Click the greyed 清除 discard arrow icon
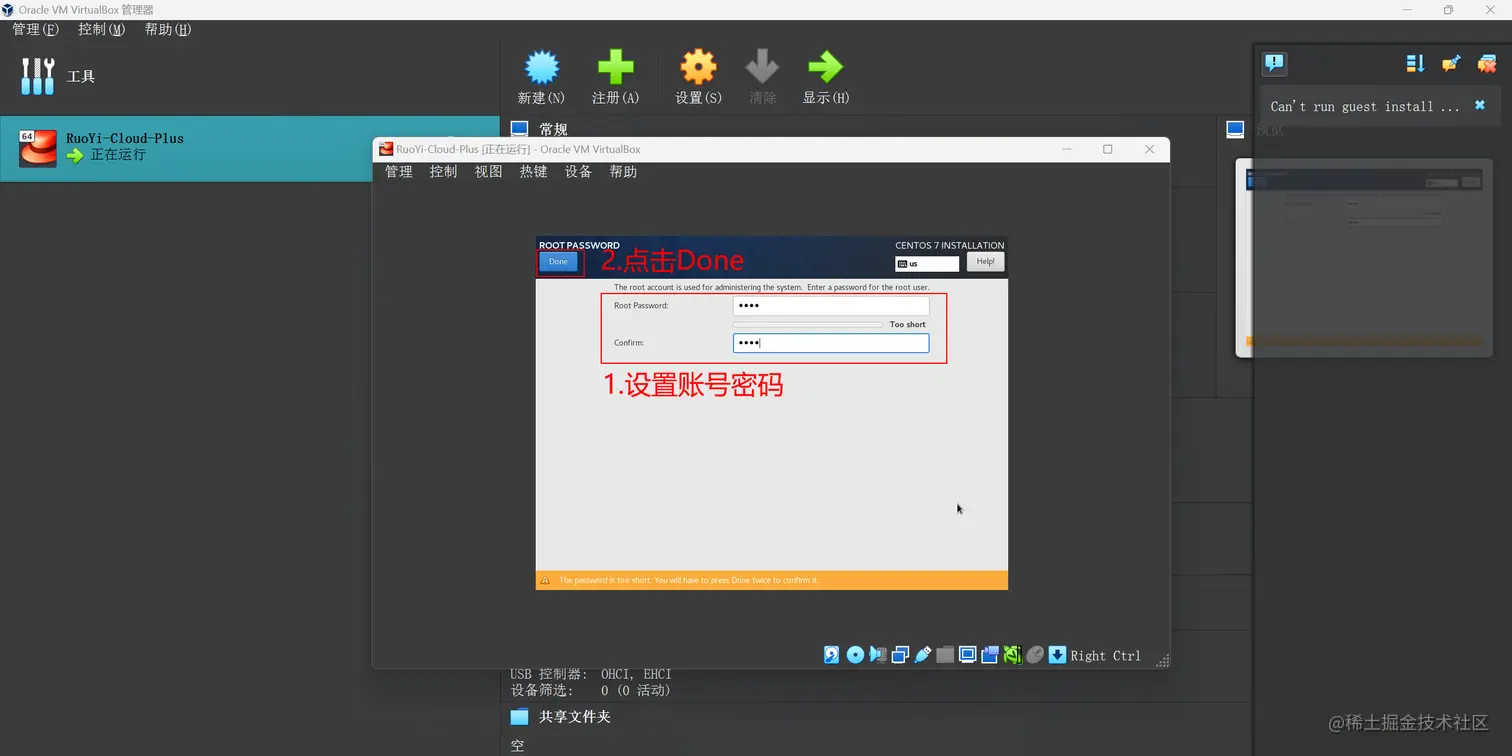The width and height of the screenshot is (1512, 756). (x=762, y=68)
